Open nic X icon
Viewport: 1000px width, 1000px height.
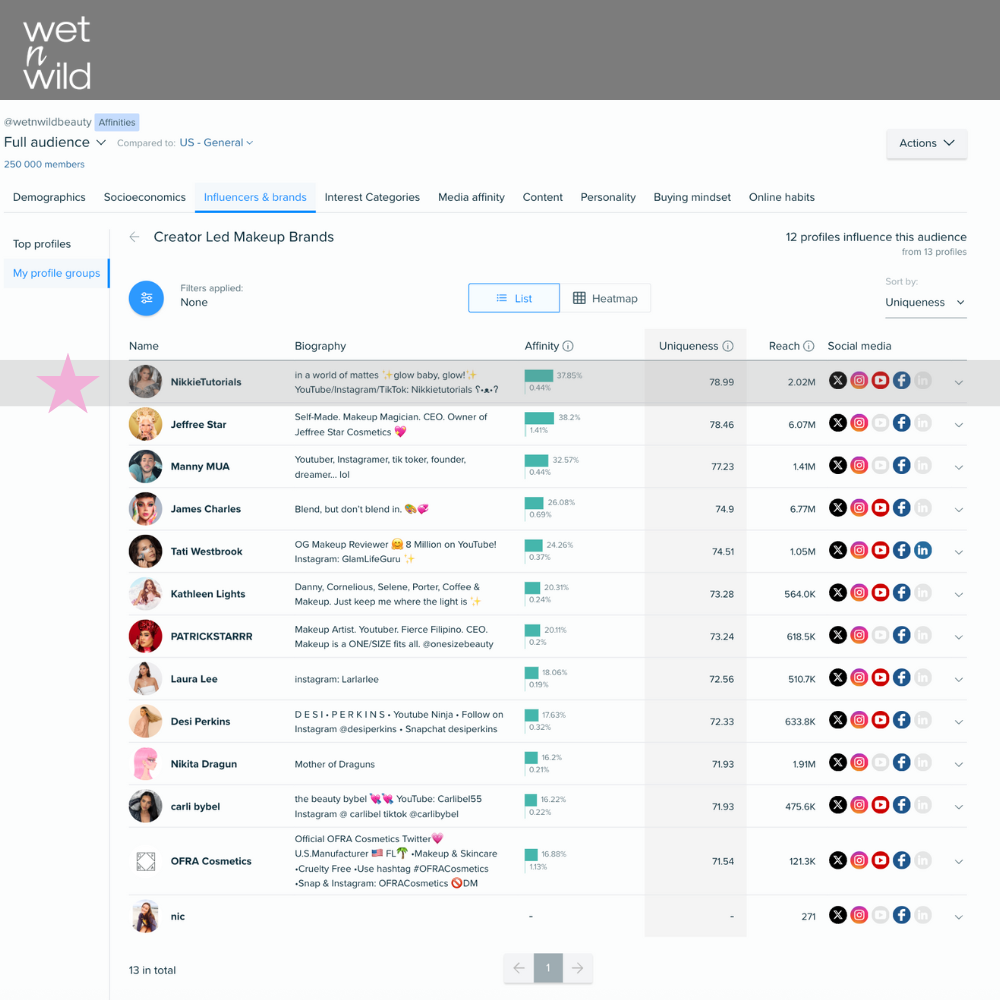coord(838,915)
